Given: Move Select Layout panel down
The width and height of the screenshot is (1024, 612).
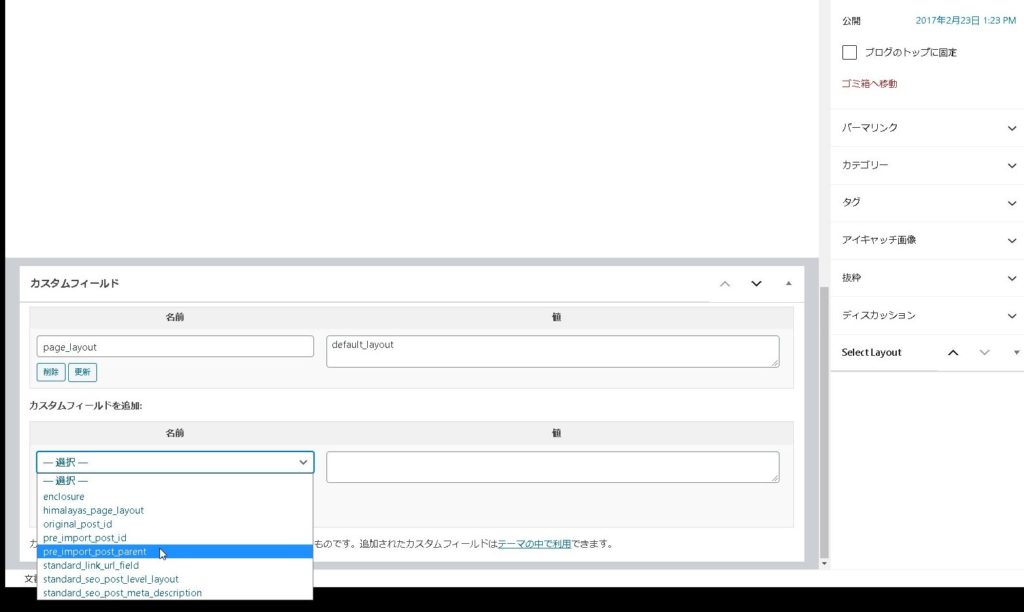Looking at the screenshot, I should [985, 352].
